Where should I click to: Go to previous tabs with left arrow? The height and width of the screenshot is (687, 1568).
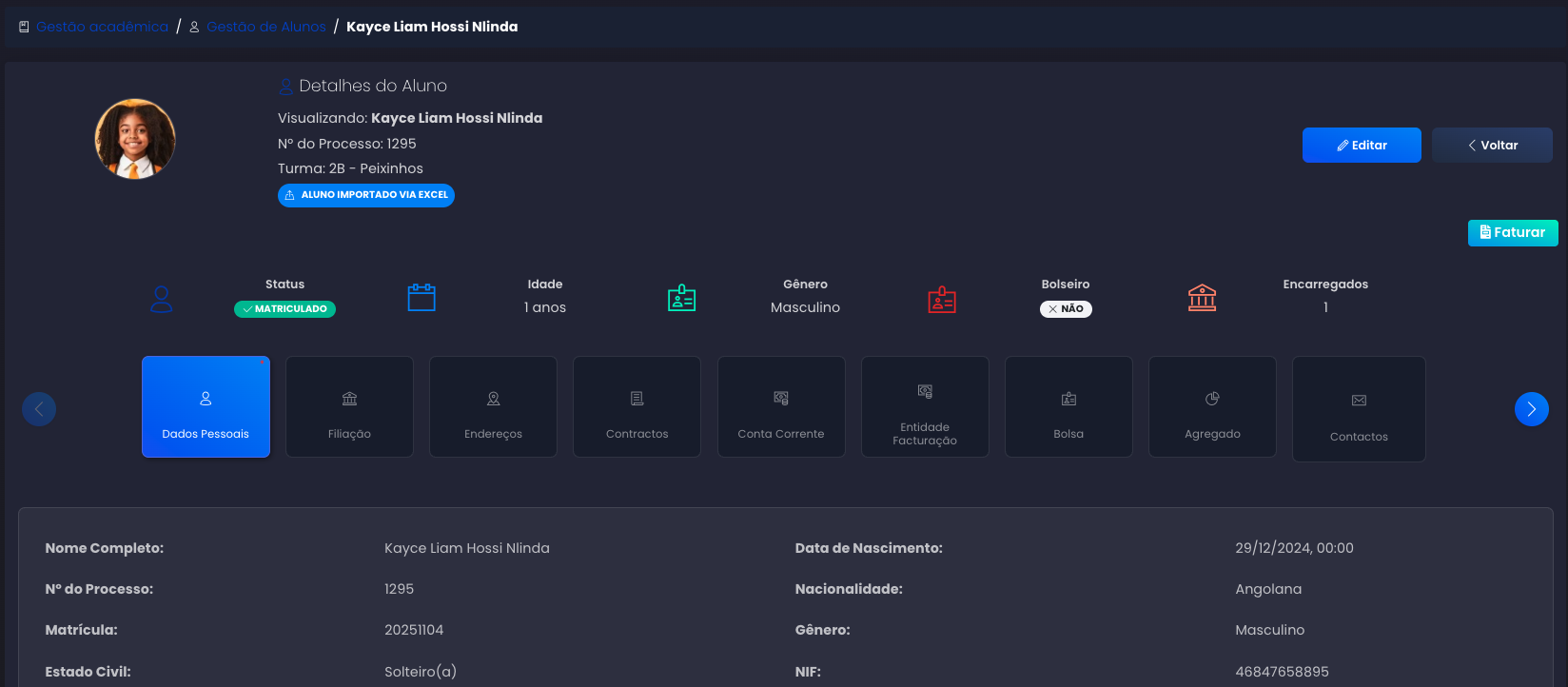coord(39,409)
